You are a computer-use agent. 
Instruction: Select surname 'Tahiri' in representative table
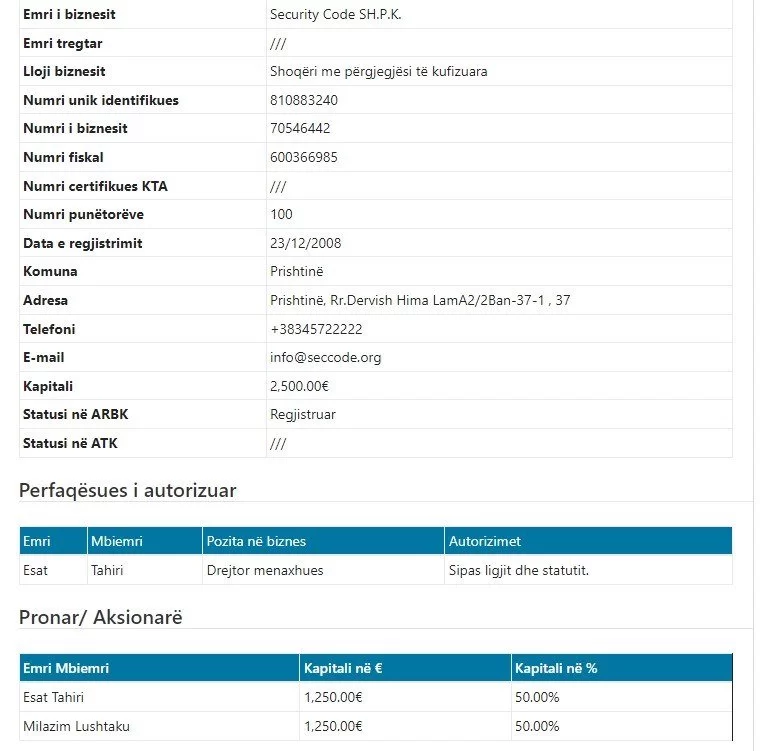click(x=107, y=571)
